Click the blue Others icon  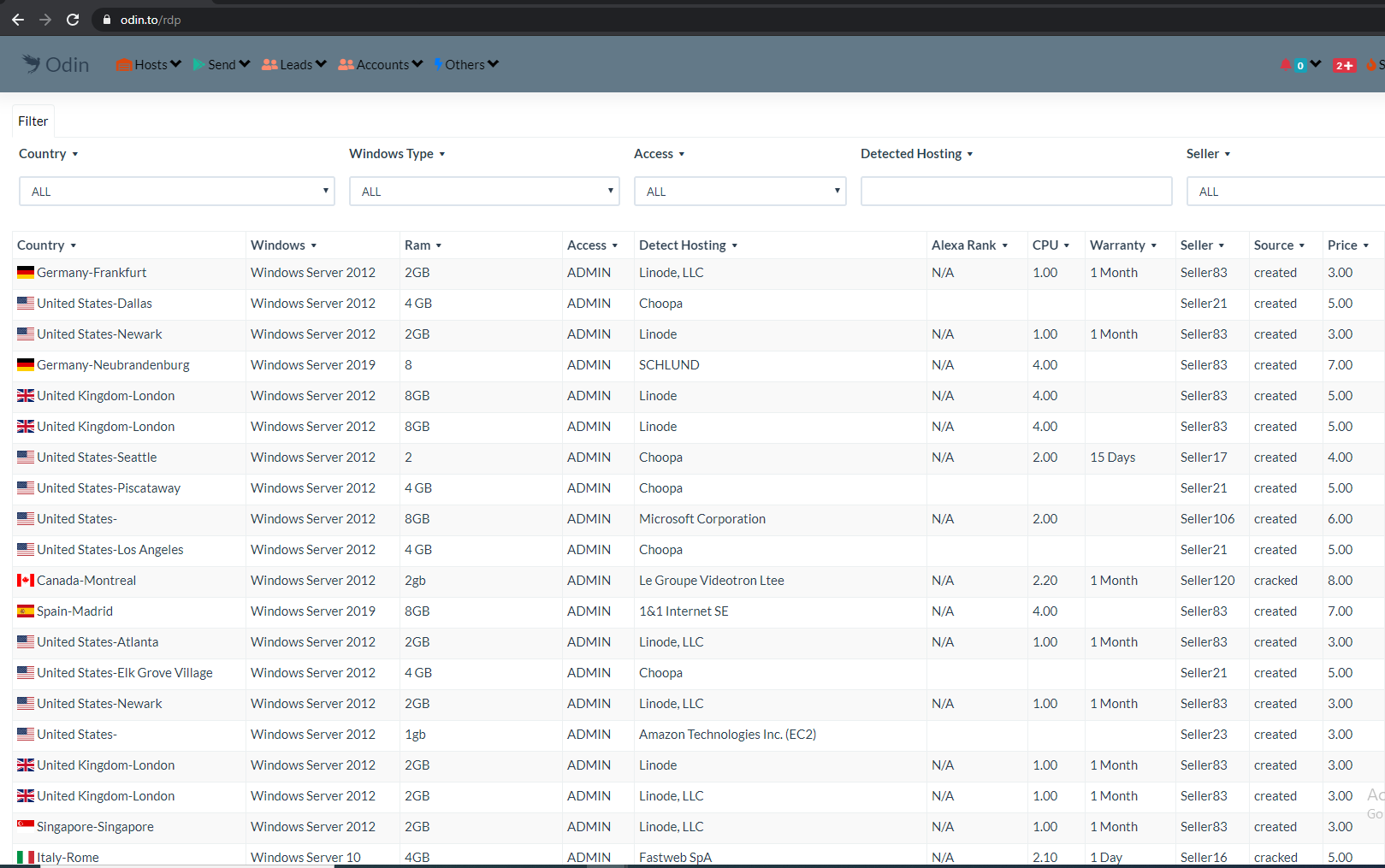438,64
